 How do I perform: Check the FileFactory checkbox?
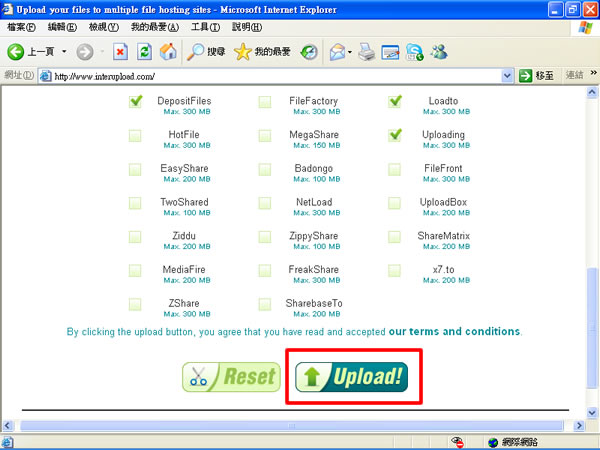click(x=265, y=102)
